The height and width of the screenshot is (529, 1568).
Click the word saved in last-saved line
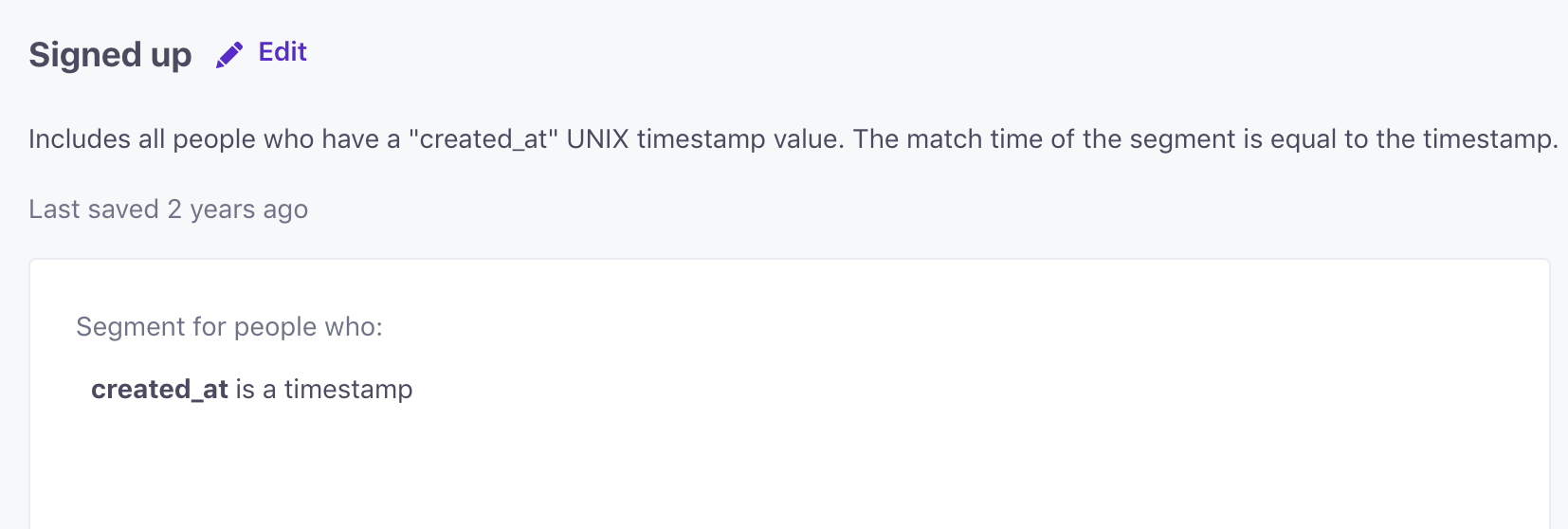point(126,210)
